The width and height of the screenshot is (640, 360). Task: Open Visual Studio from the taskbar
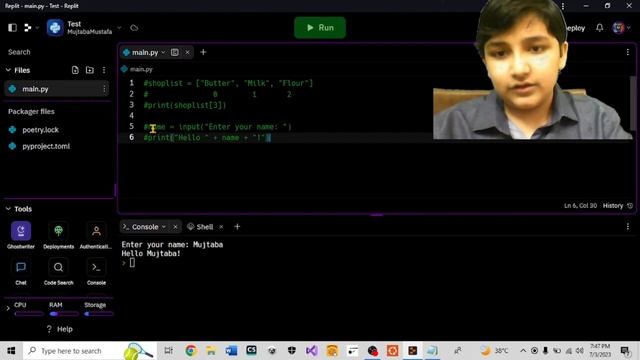coord(311,351)
